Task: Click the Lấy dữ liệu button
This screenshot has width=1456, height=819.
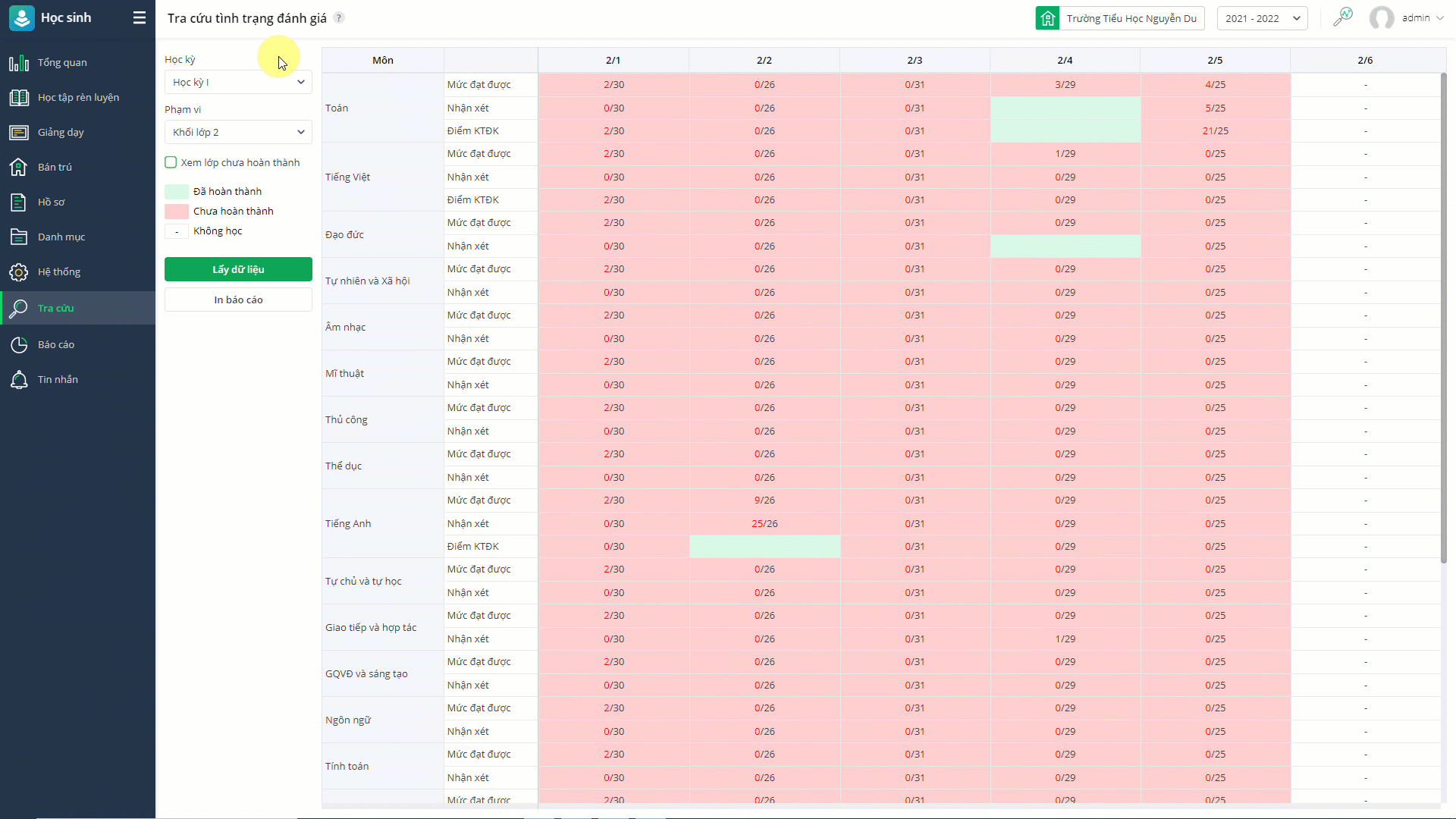Action: click(x=238, y=269)
